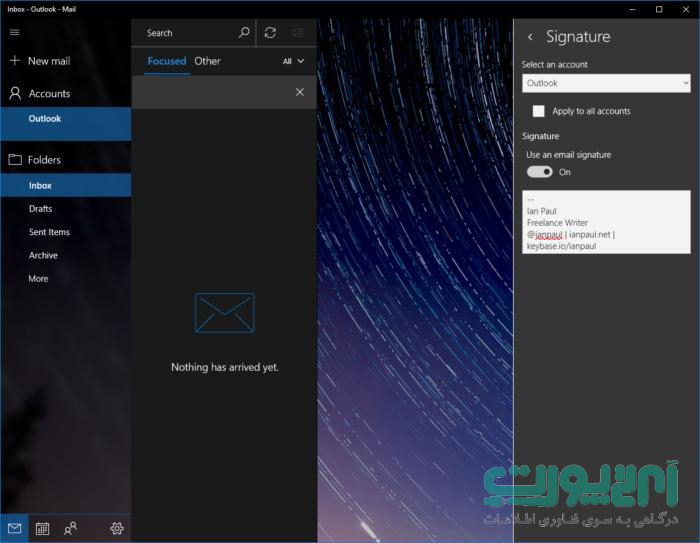Expand the All filter dropdown
700x543 pixels.
[293, 61]
